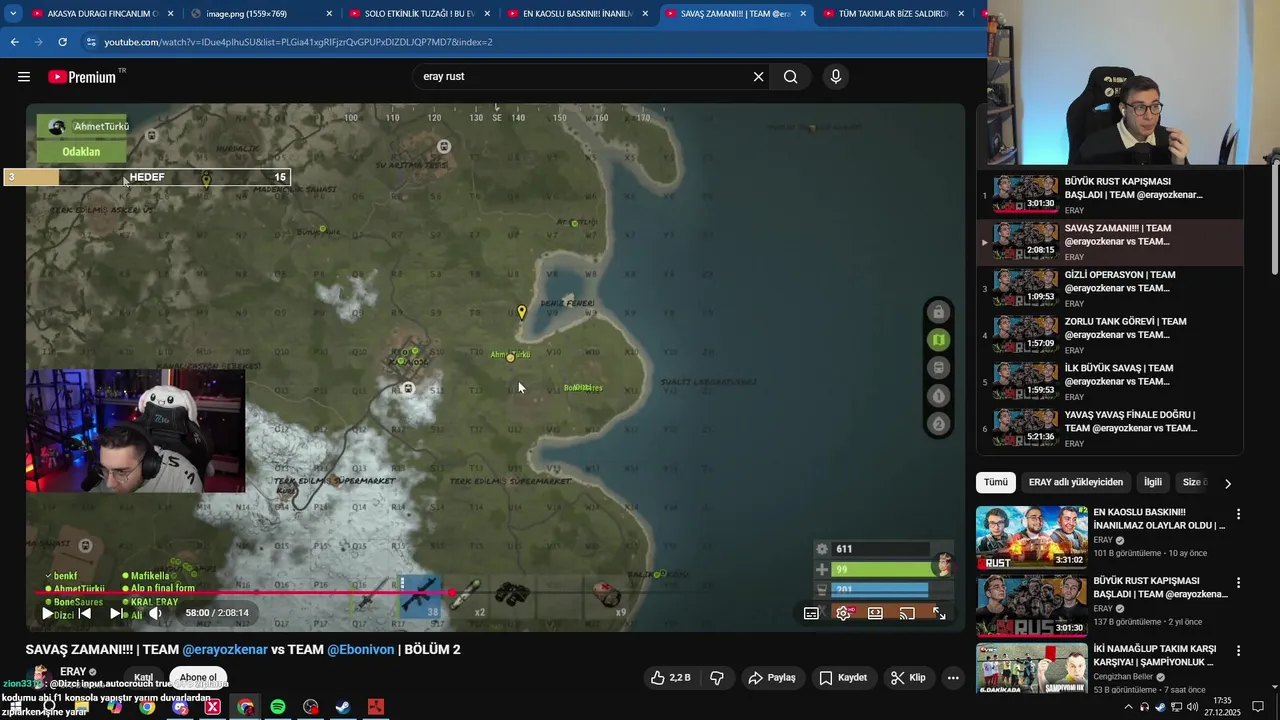Cast video to a TV
1280x720 pixels.
(x=907, y=613)
